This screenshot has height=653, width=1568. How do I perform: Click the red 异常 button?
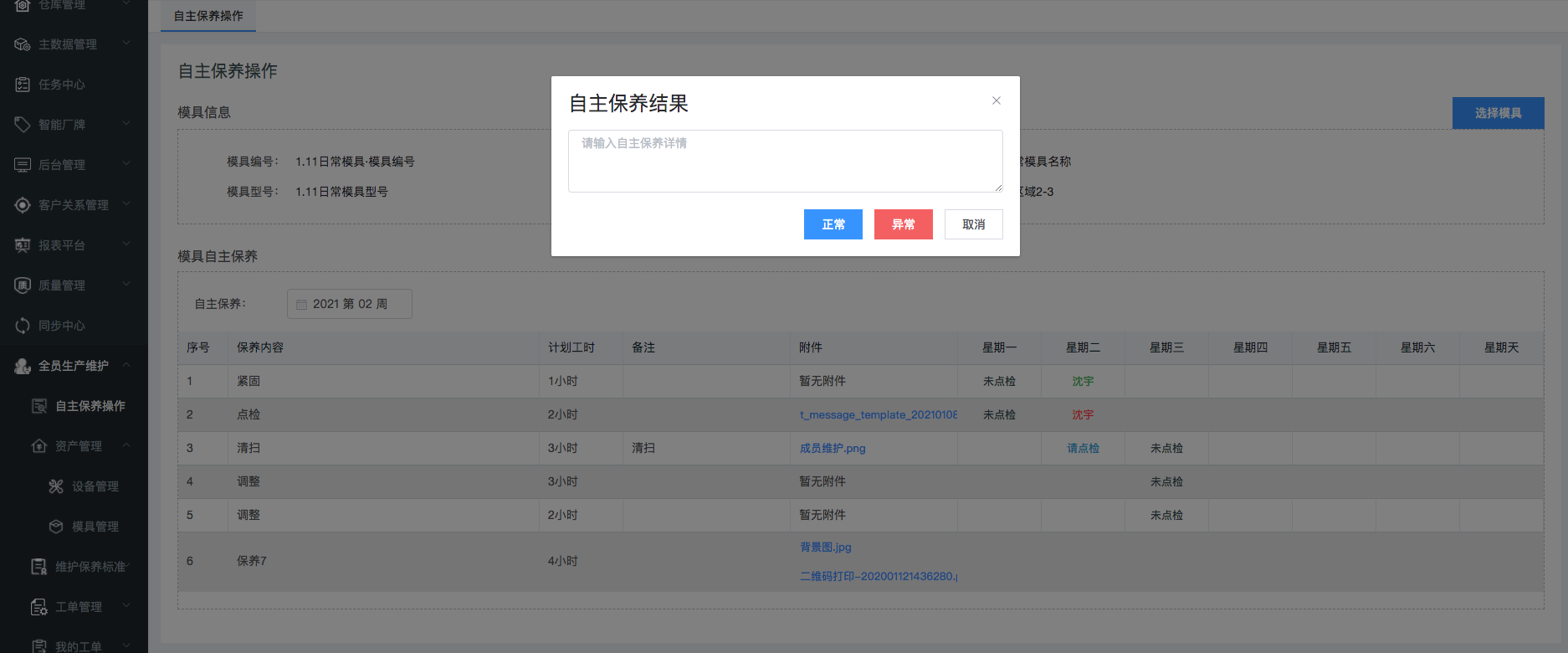click(x=903, y=224)
